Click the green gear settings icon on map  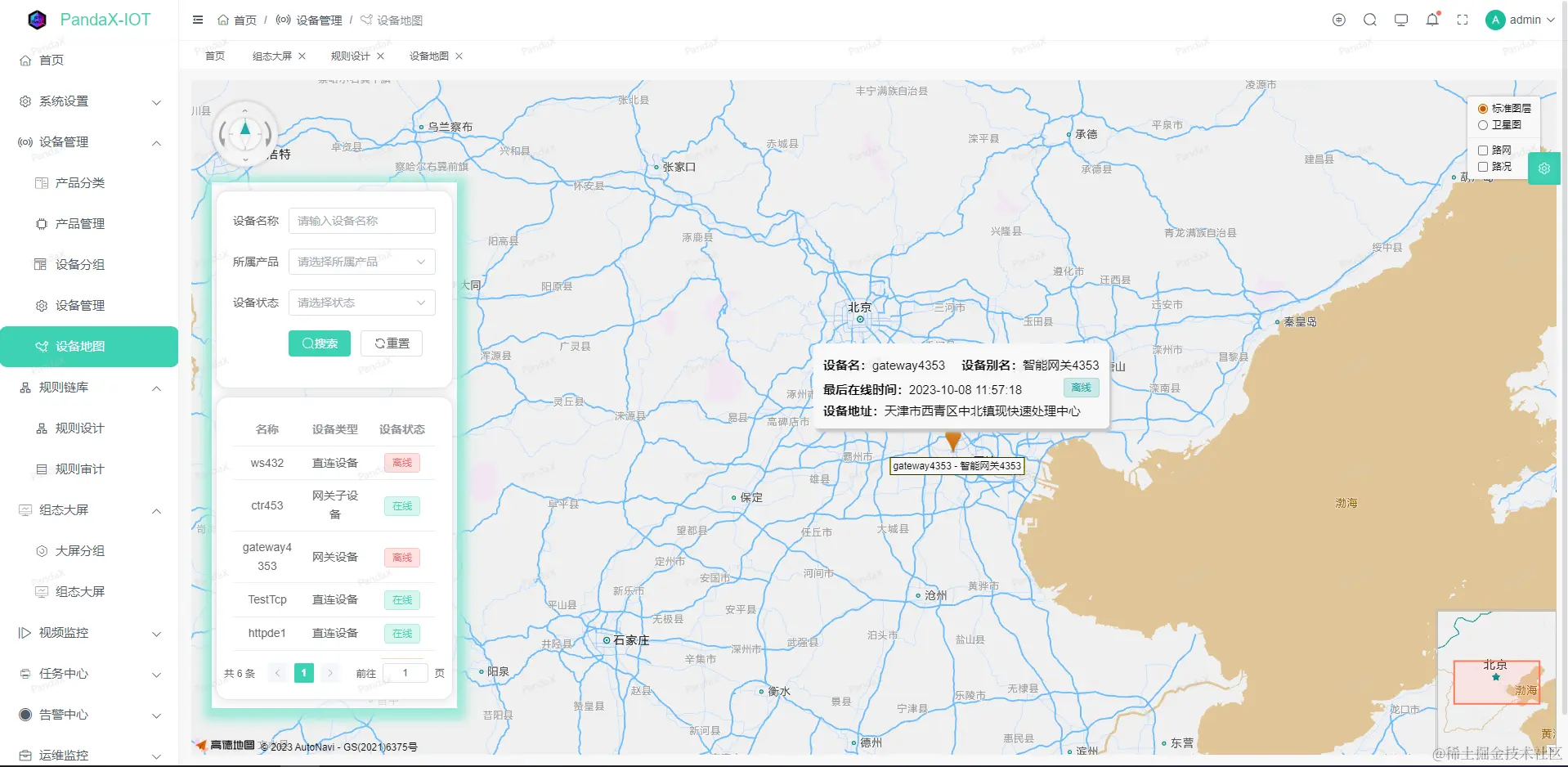[x=1544, y=168]
